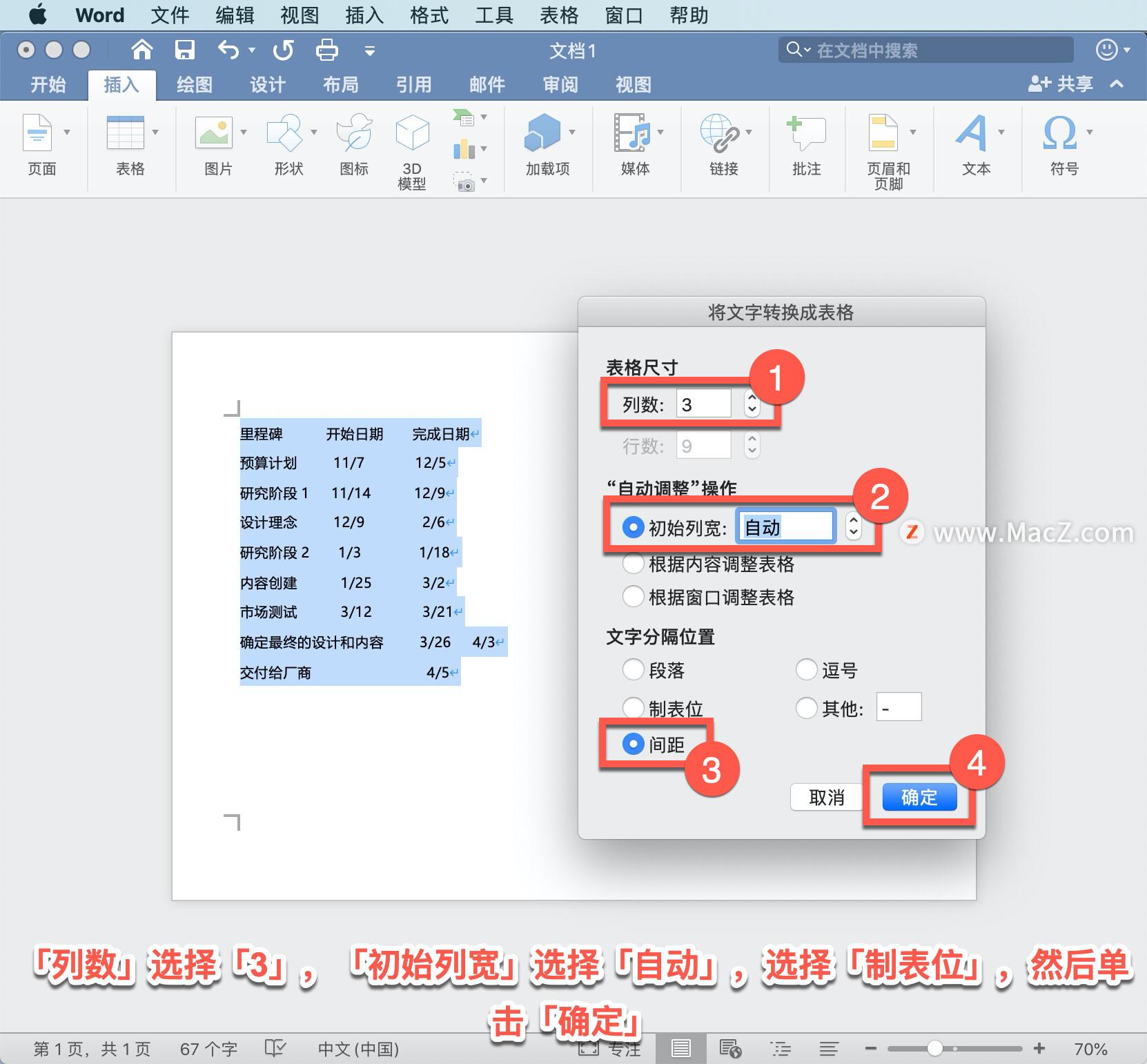Select the 根据内容调整表格 radio option
This screenshot has height=1064, width=1147.
[x=633, y=564]
